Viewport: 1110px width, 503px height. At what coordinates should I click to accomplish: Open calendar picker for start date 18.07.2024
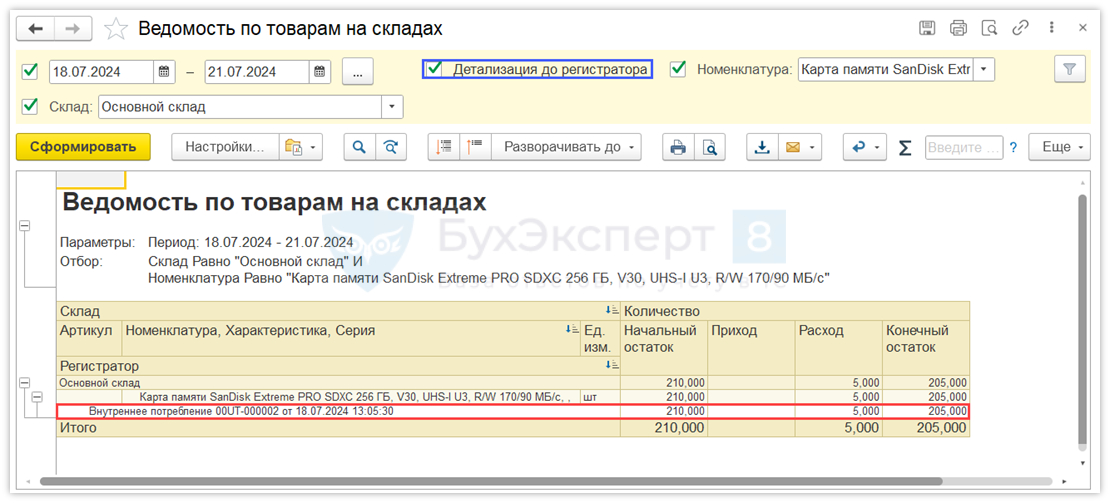(x=165, y=72)
